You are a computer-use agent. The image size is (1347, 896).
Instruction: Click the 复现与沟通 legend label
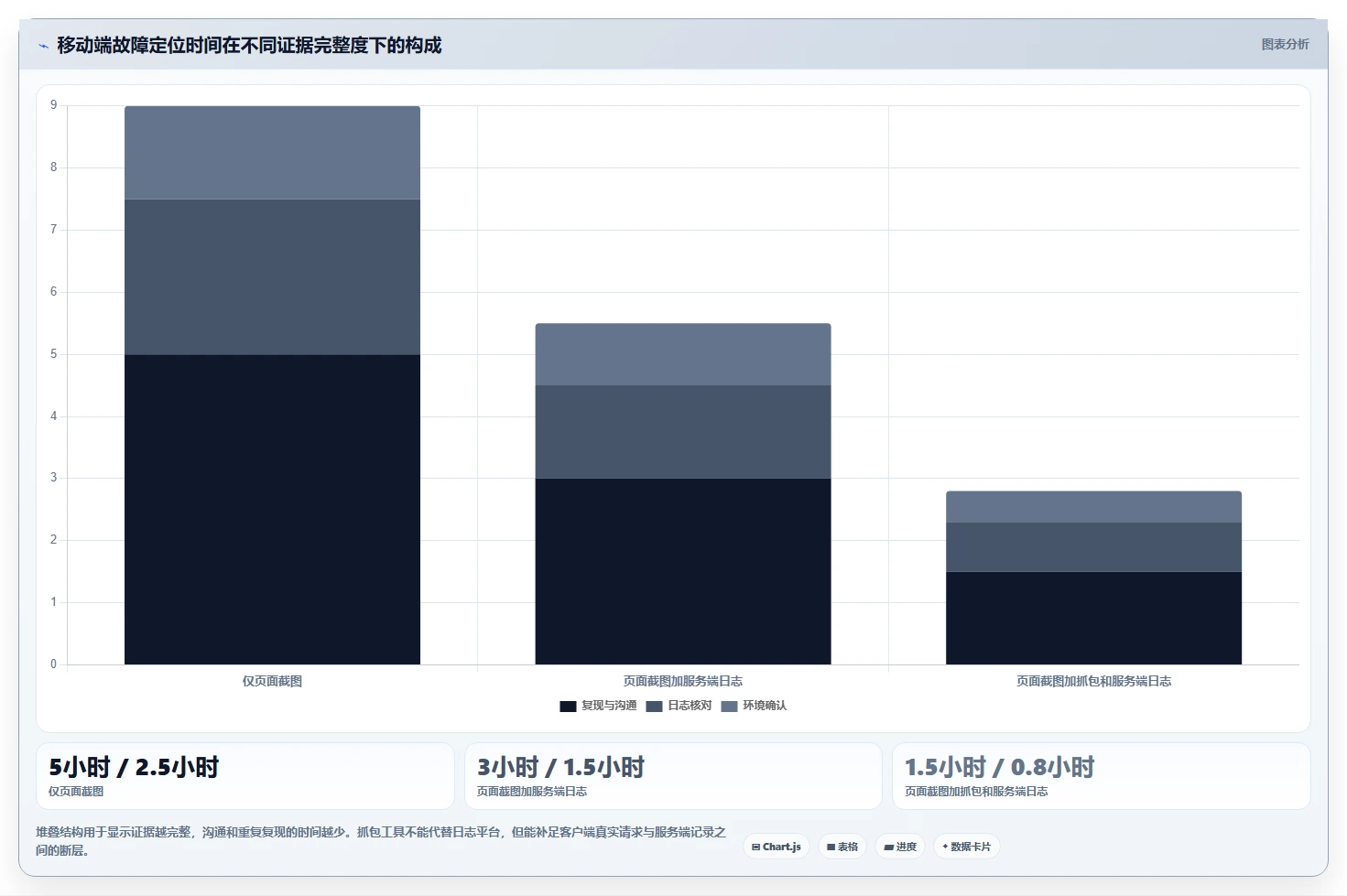pos(609,706)
